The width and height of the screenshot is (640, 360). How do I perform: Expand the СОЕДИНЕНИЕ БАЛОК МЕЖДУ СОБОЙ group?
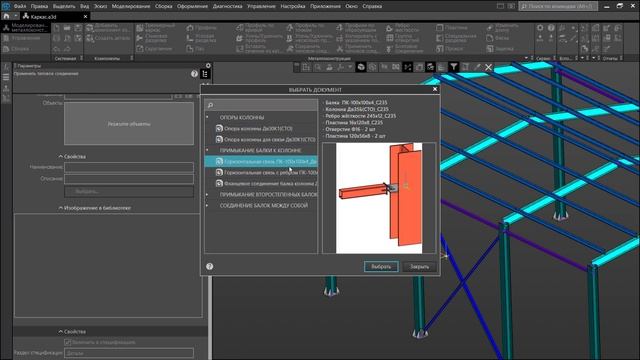[207, 205]
